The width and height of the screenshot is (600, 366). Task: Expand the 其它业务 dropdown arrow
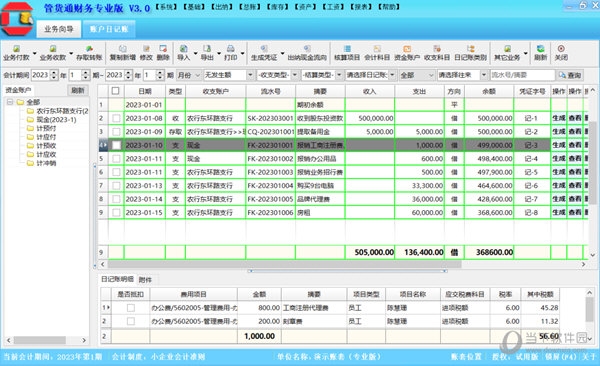tap(525, 53)
